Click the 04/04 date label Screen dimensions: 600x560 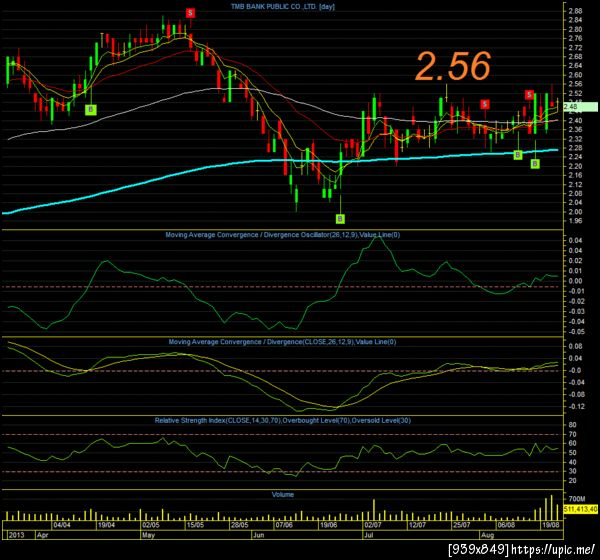pos(62,525)
